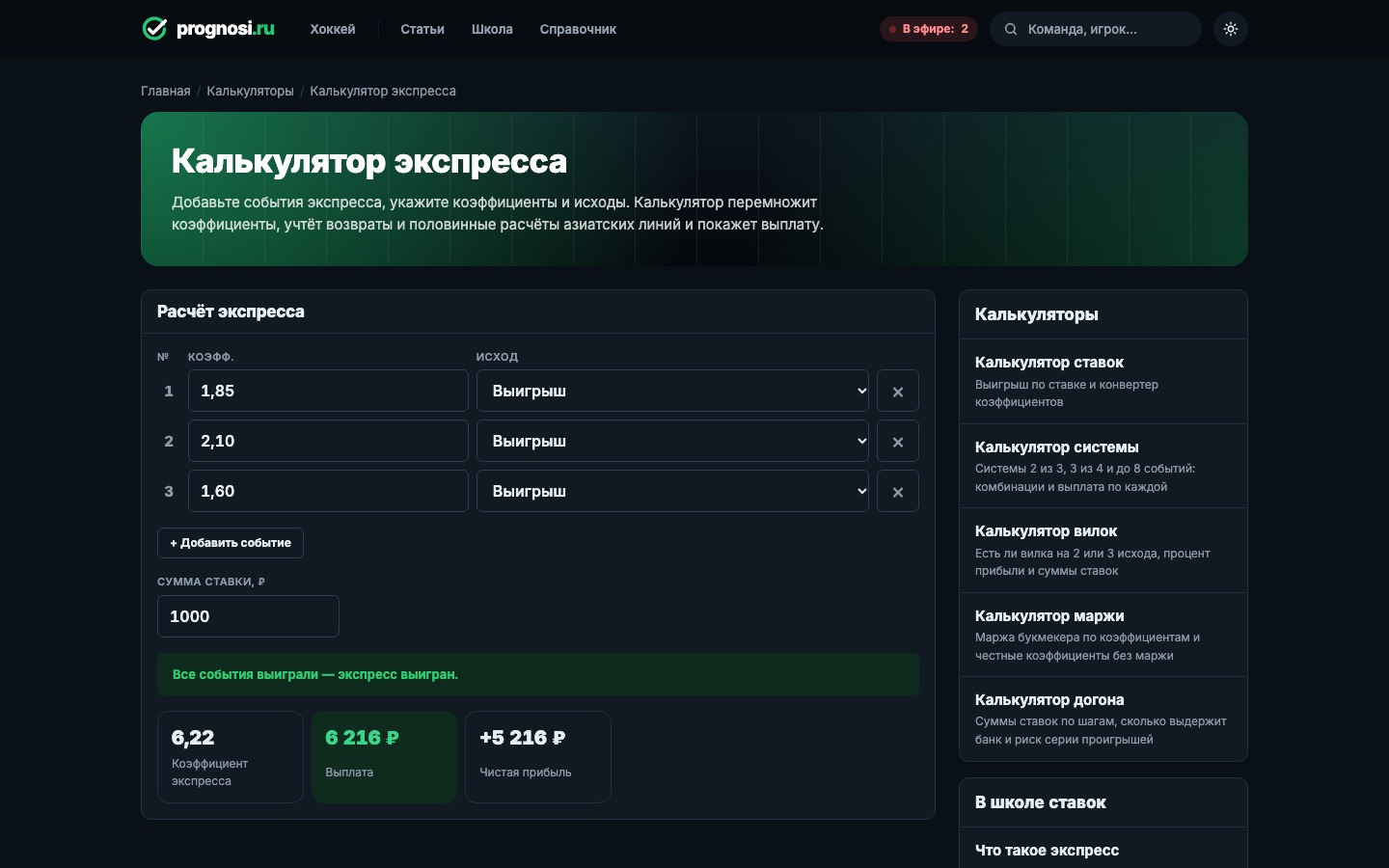Open the Хоккей menu item
This screenshot has height=868, width=1389.
tap(333, 29)
